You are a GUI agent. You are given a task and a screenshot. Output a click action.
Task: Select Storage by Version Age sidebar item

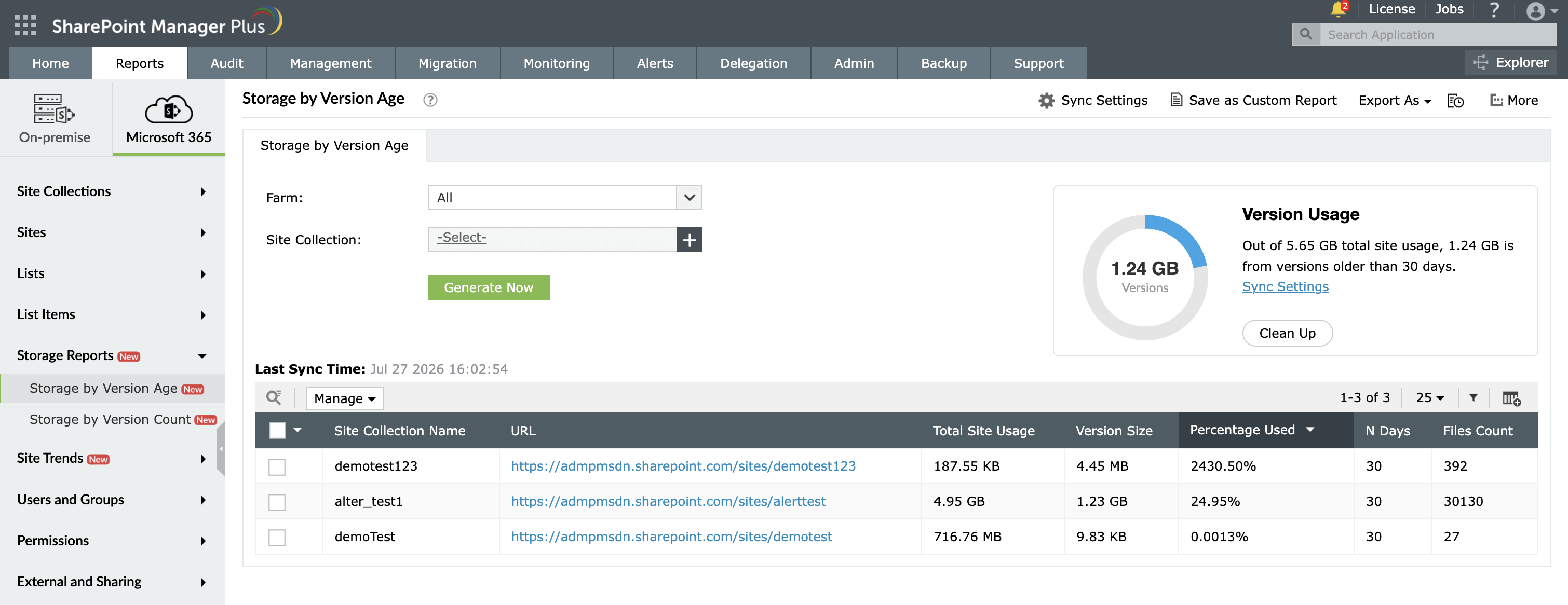[113, 389]
